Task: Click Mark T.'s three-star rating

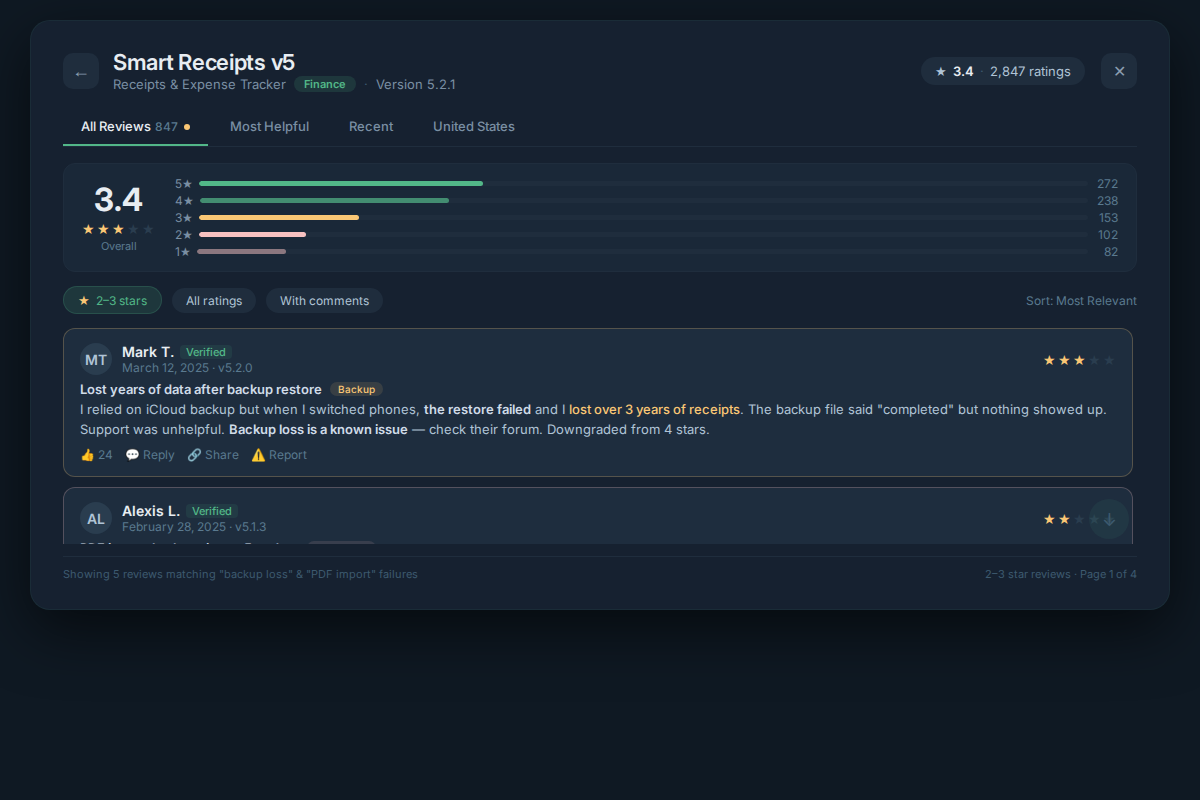Action: (1079, 360)
